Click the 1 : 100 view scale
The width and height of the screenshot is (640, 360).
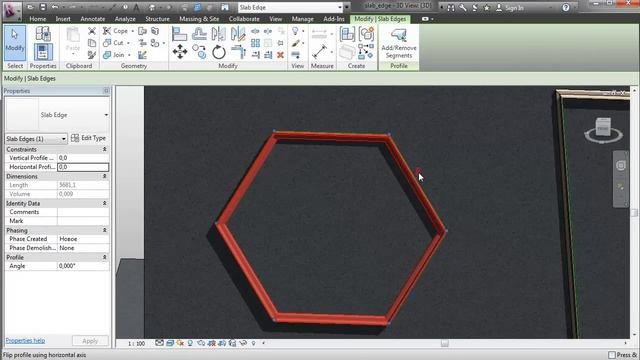tap(136, 344)
